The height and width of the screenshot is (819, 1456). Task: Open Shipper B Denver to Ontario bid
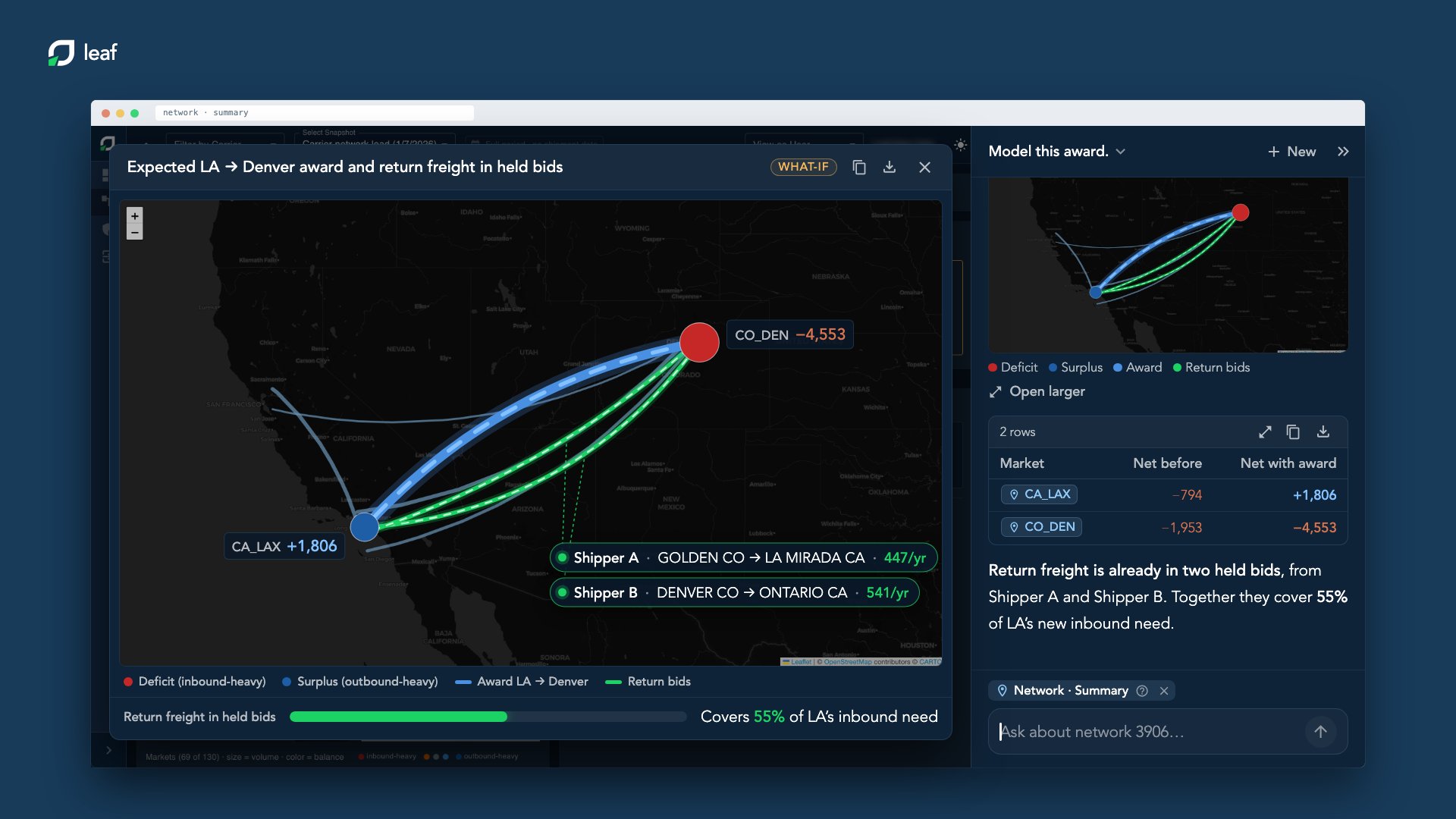734,592
